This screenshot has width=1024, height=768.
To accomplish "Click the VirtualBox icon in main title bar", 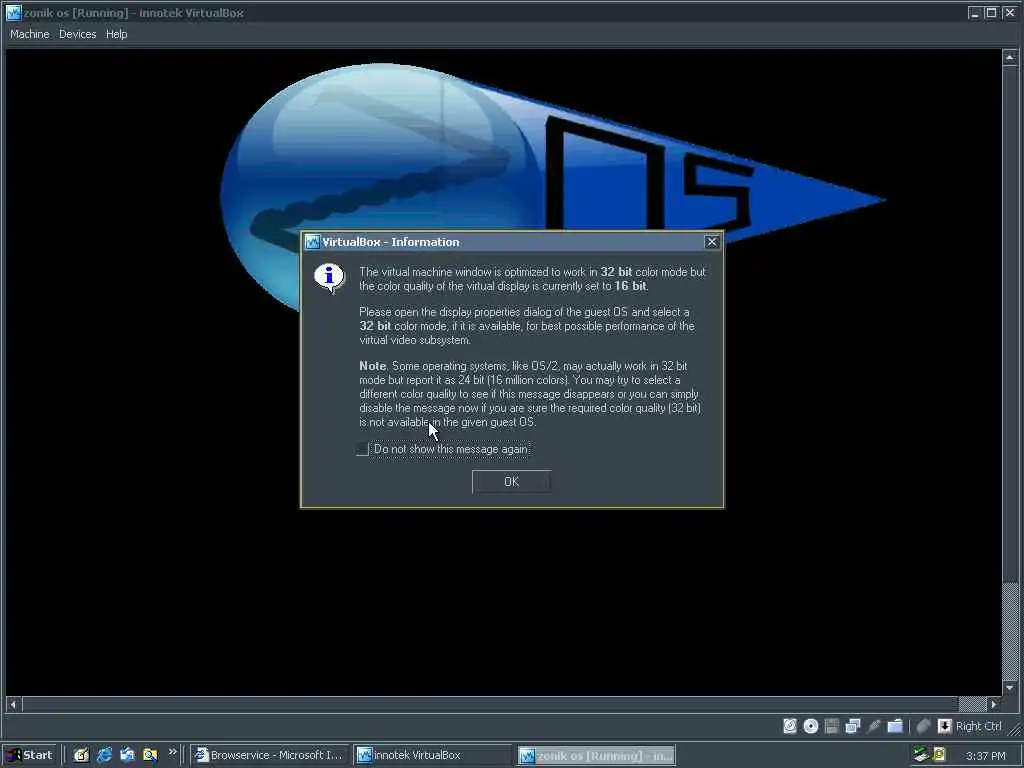I will 13,12.
